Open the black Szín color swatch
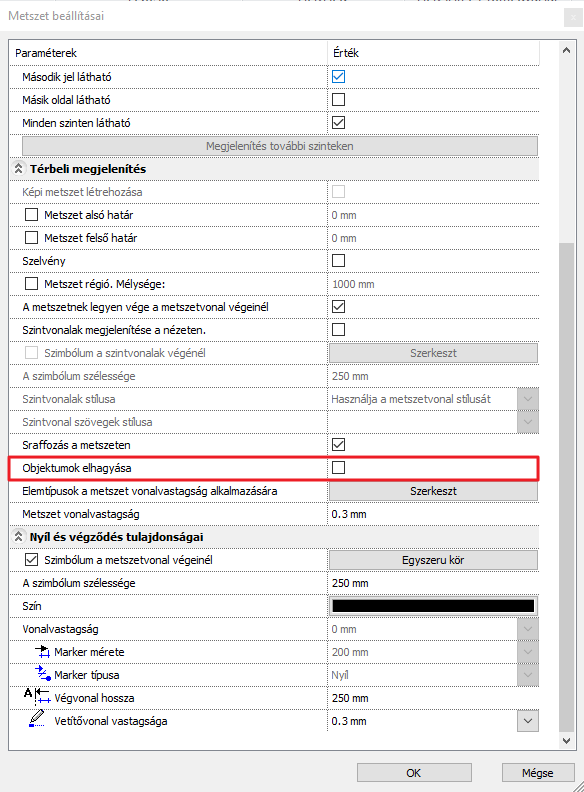This screenshot has height=792, width=584. coord(433,606)
